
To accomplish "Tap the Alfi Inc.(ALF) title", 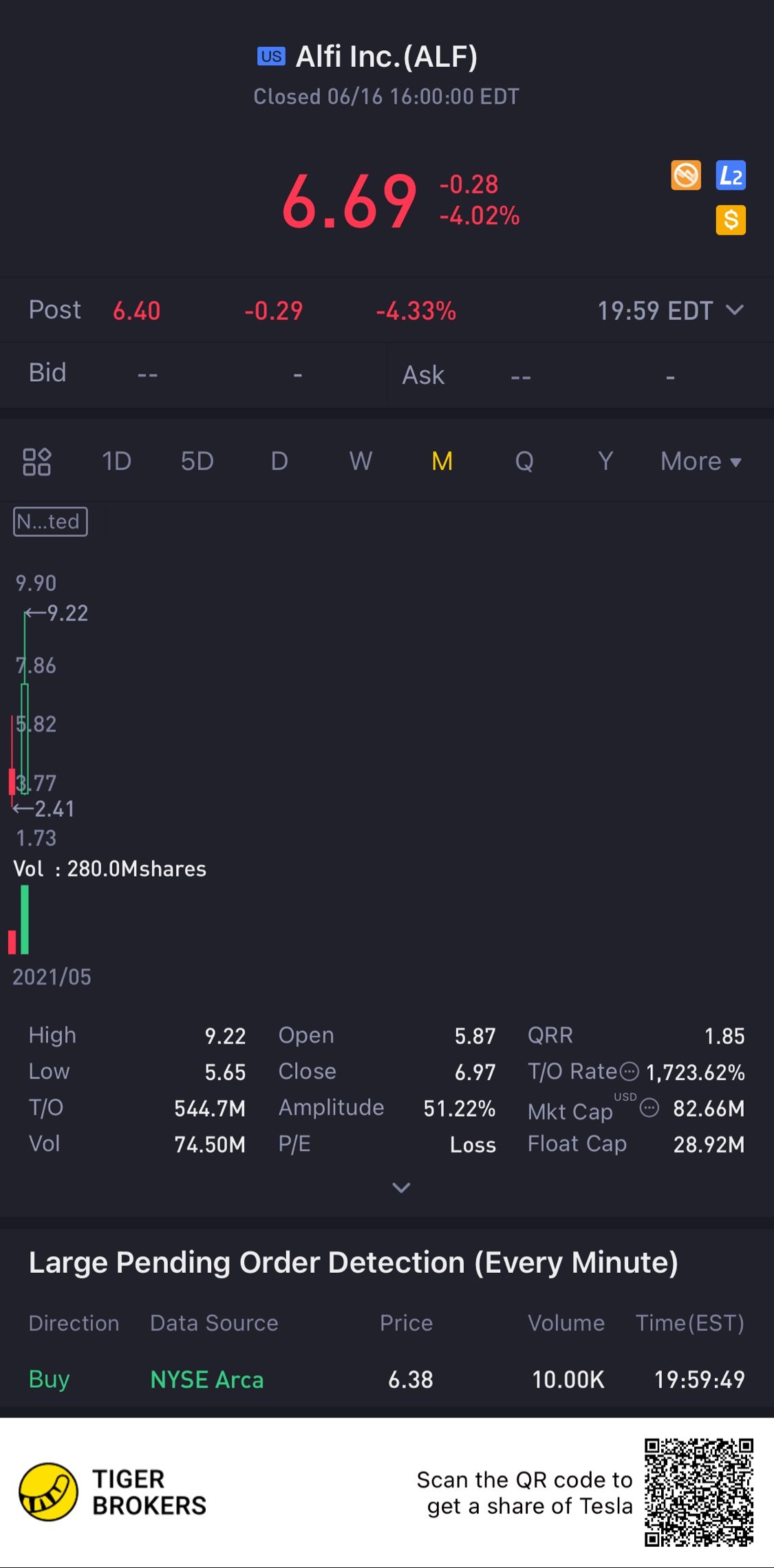I will click(x=386, y=57).
